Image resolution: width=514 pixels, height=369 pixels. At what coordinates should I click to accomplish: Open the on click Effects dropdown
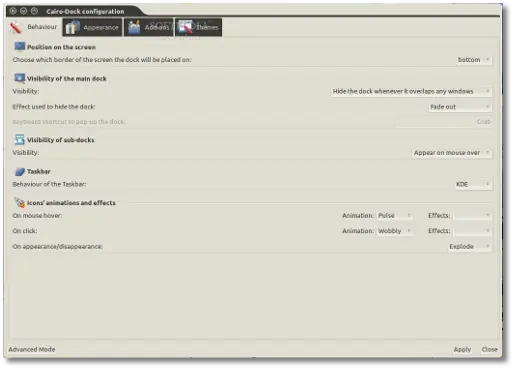click(473, 231)
